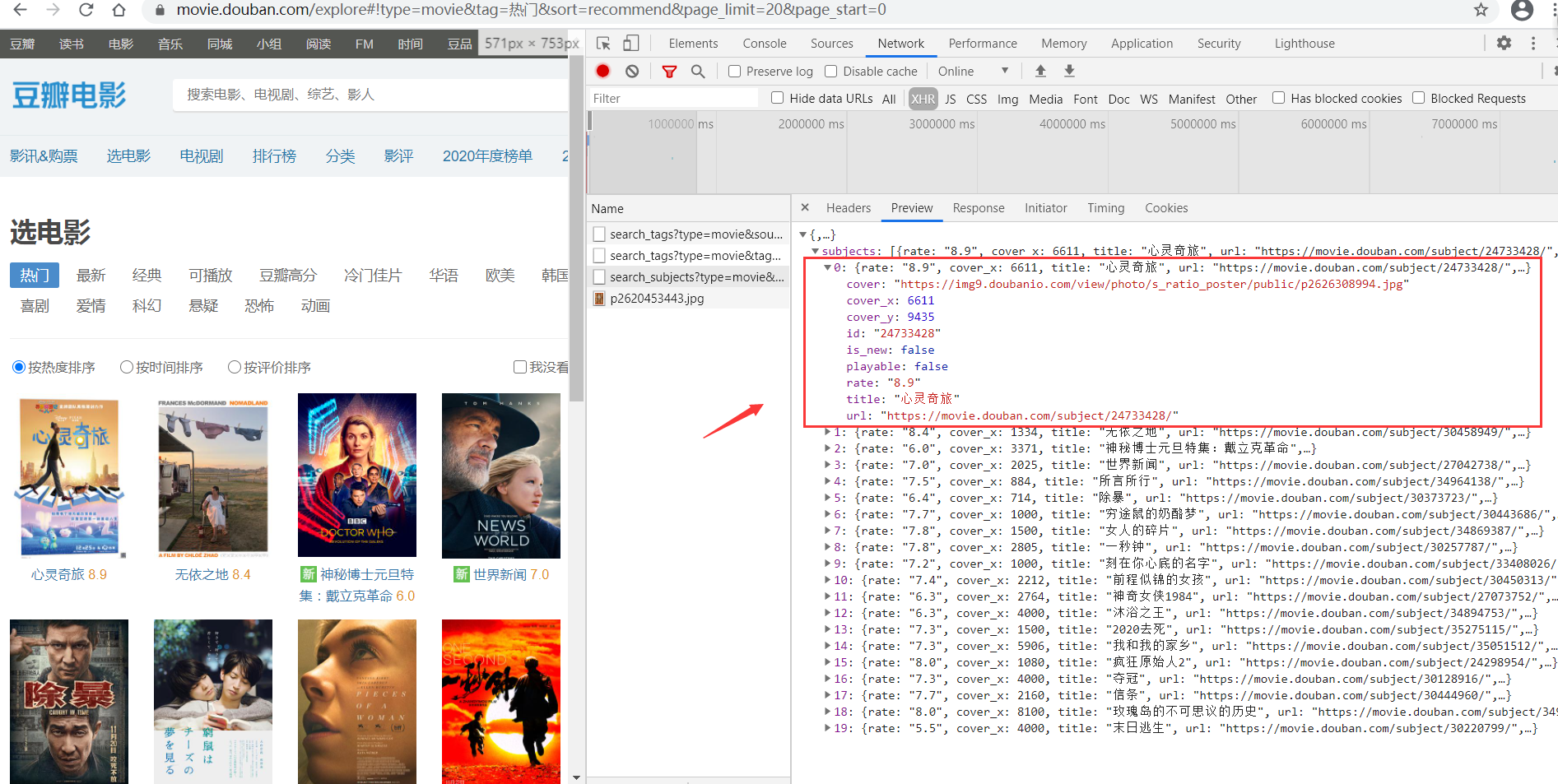Expand subject item 1 无依之地
Image resolution: width=1558 pixels, height=784 pixels.
(x=828, y=432)
